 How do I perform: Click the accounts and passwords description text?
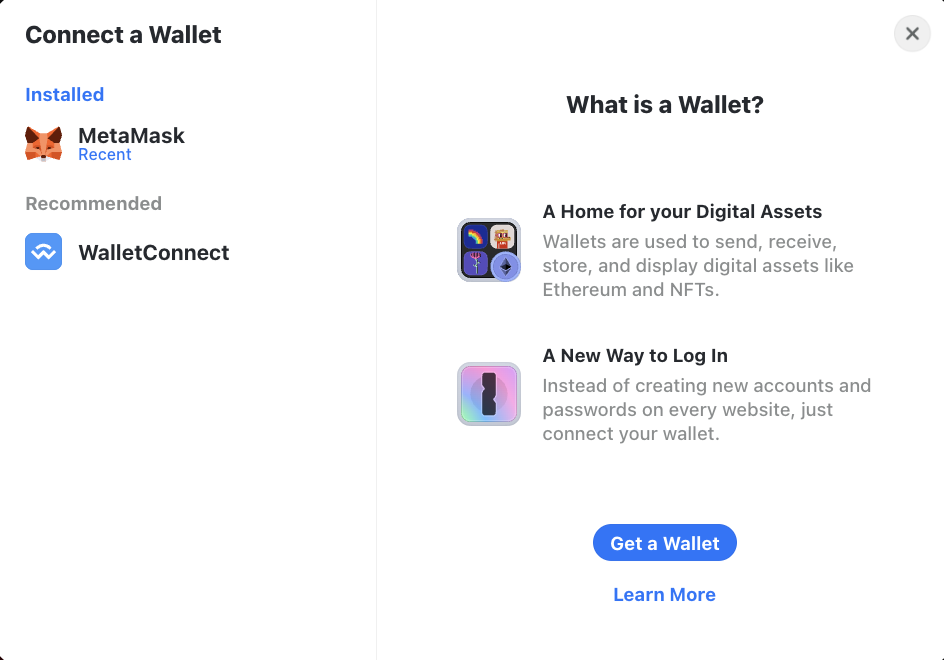pos(707,409)
